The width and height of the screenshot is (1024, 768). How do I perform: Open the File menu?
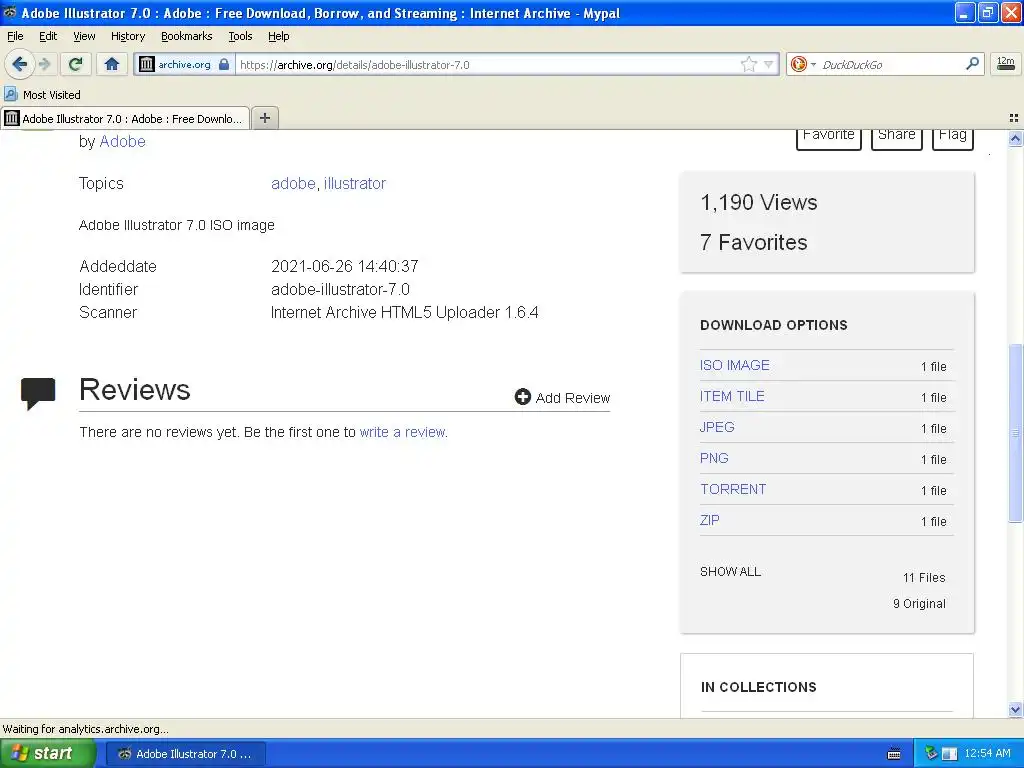15,36
